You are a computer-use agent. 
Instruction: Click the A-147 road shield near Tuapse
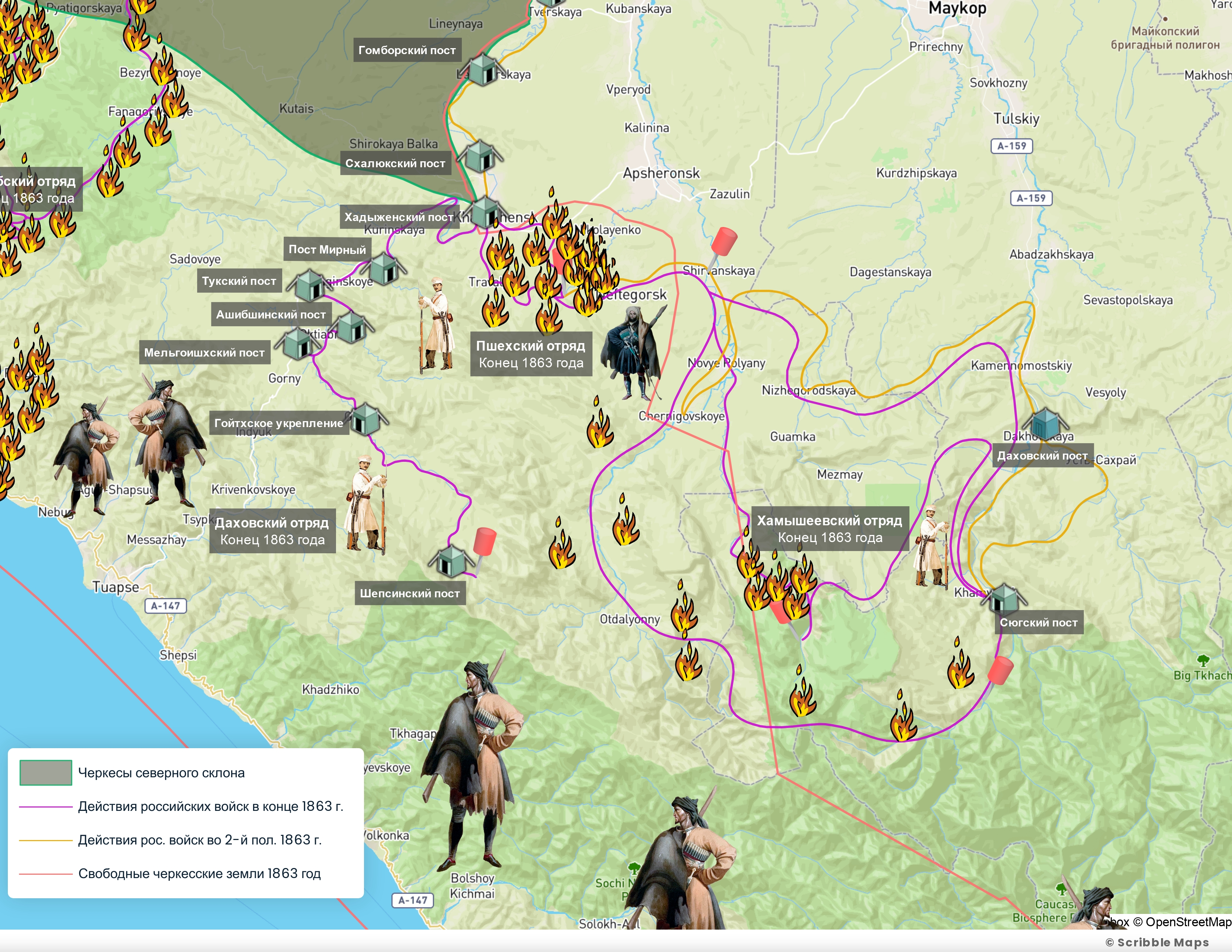[x=165, y=606]
